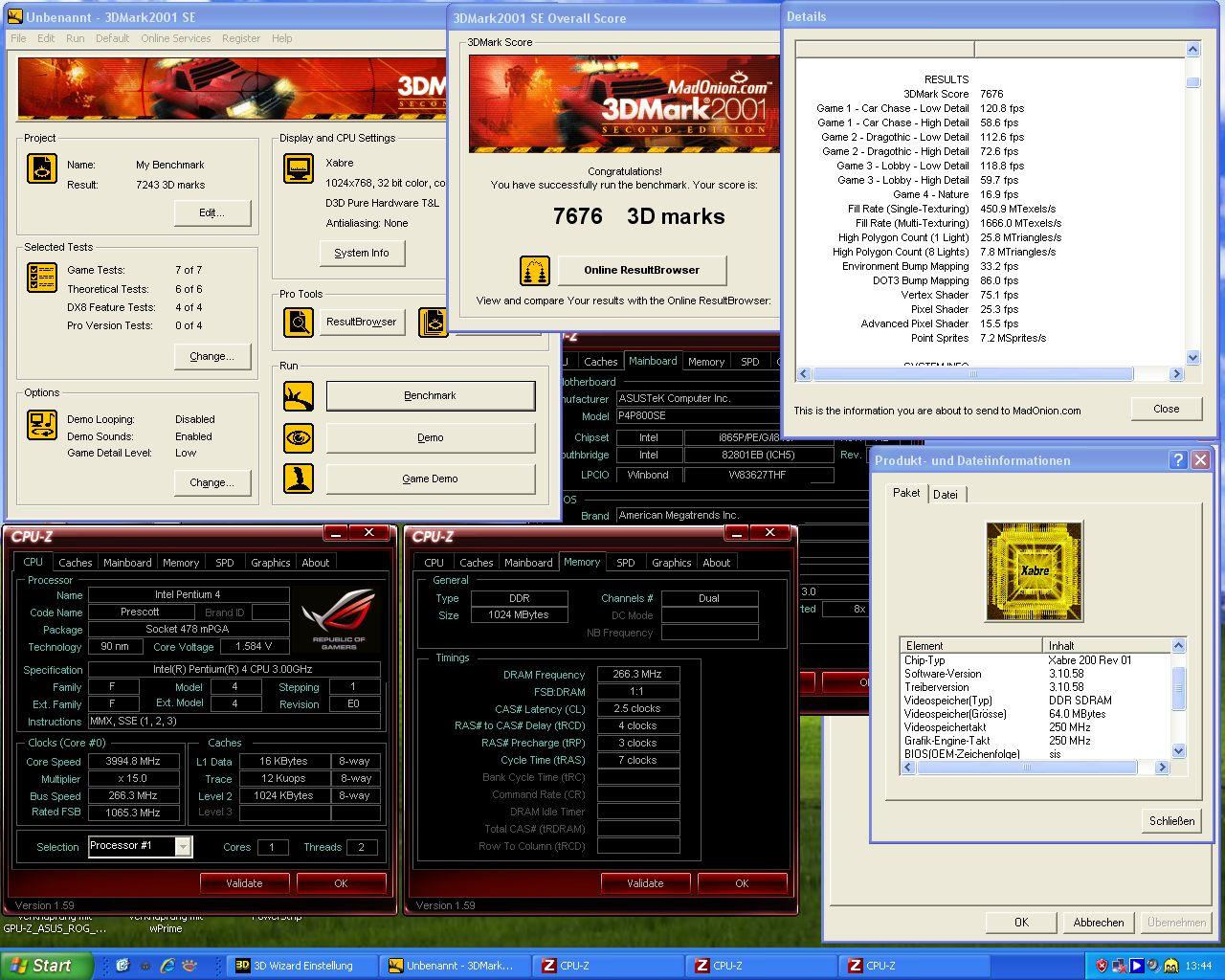The height and width of the screenshot is (980, 1225).
Task: Click the eye icon beside the Demo button
Action: click(299, 438)
